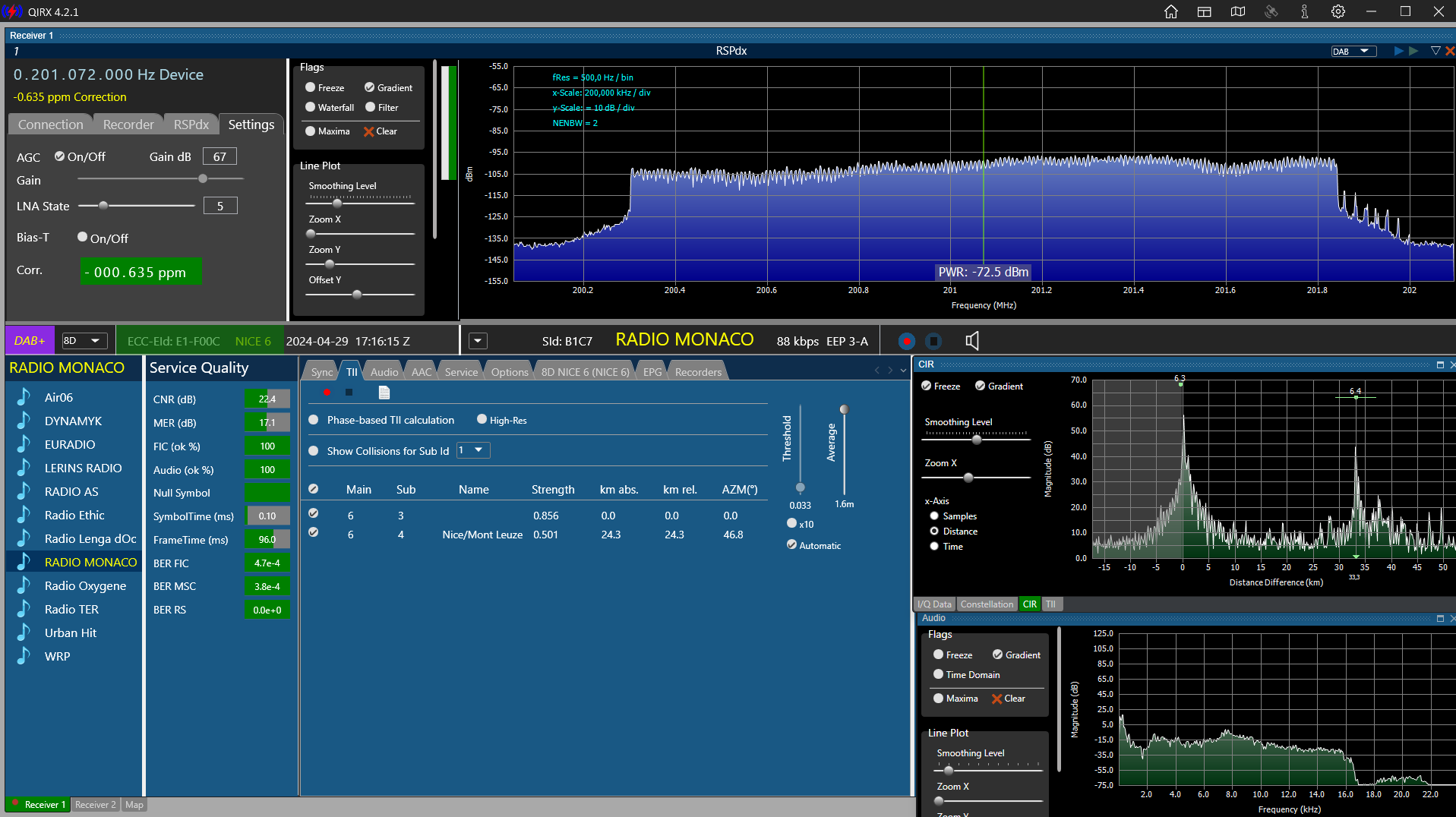The height and width of the screenshot is (817, 1456).
Task: Open the info icon in title bar
Action: pos(1304,11)
